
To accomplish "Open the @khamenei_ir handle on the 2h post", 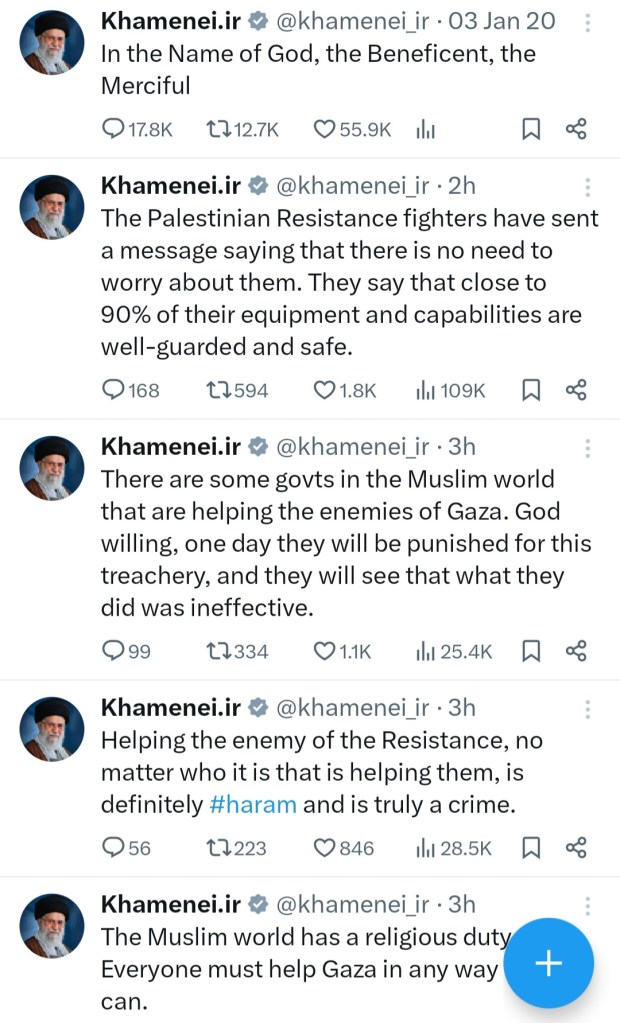I will point(352,185).
